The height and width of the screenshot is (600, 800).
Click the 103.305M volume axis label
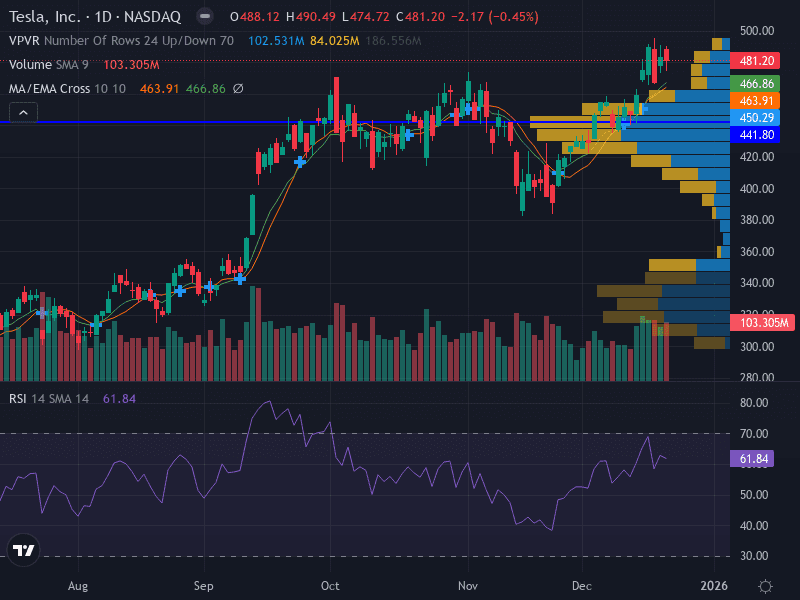click(763, 322)
